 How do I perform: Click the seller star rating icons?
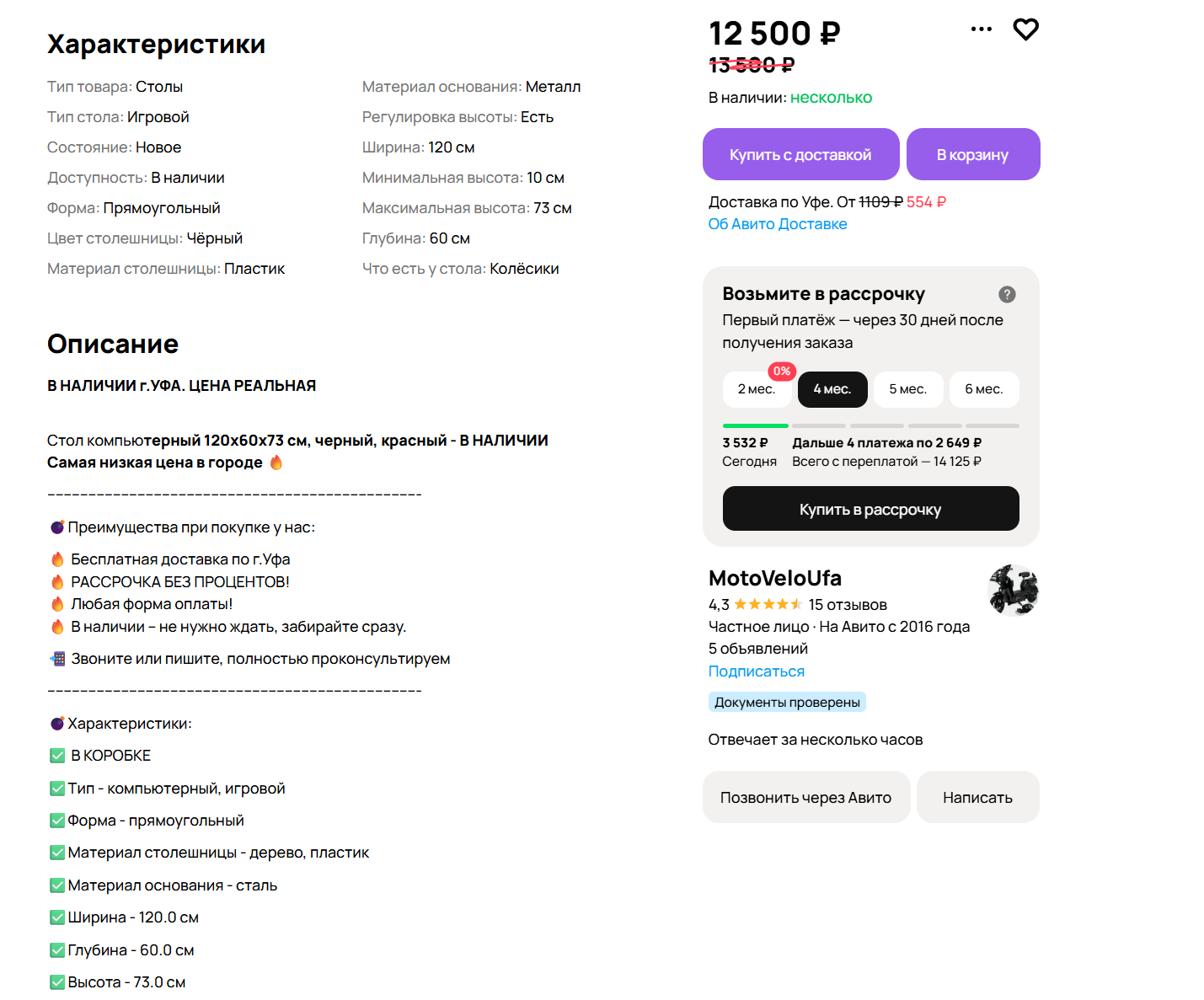click(768, 605)
